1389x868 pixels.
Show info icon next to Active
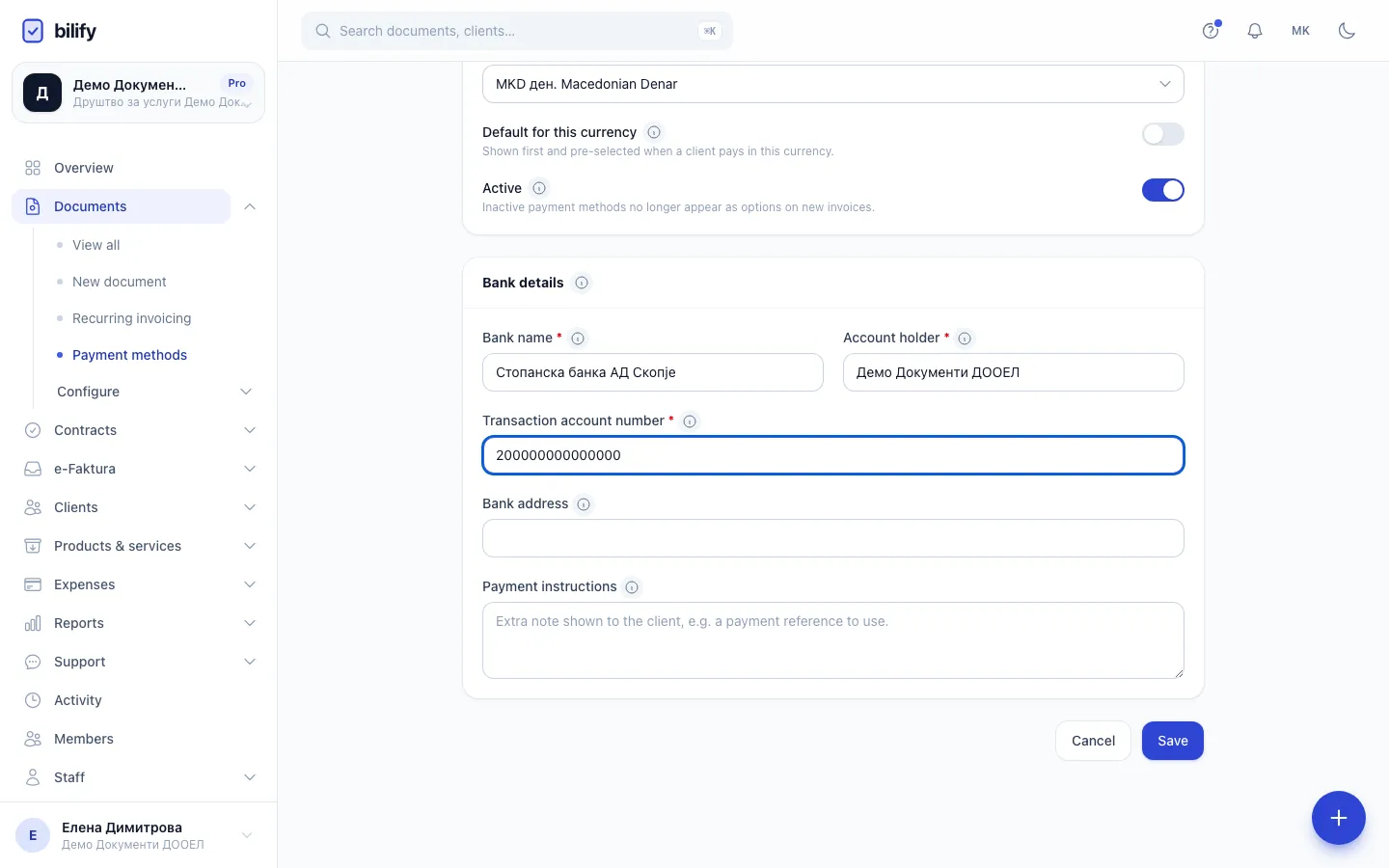click(539, 188)
